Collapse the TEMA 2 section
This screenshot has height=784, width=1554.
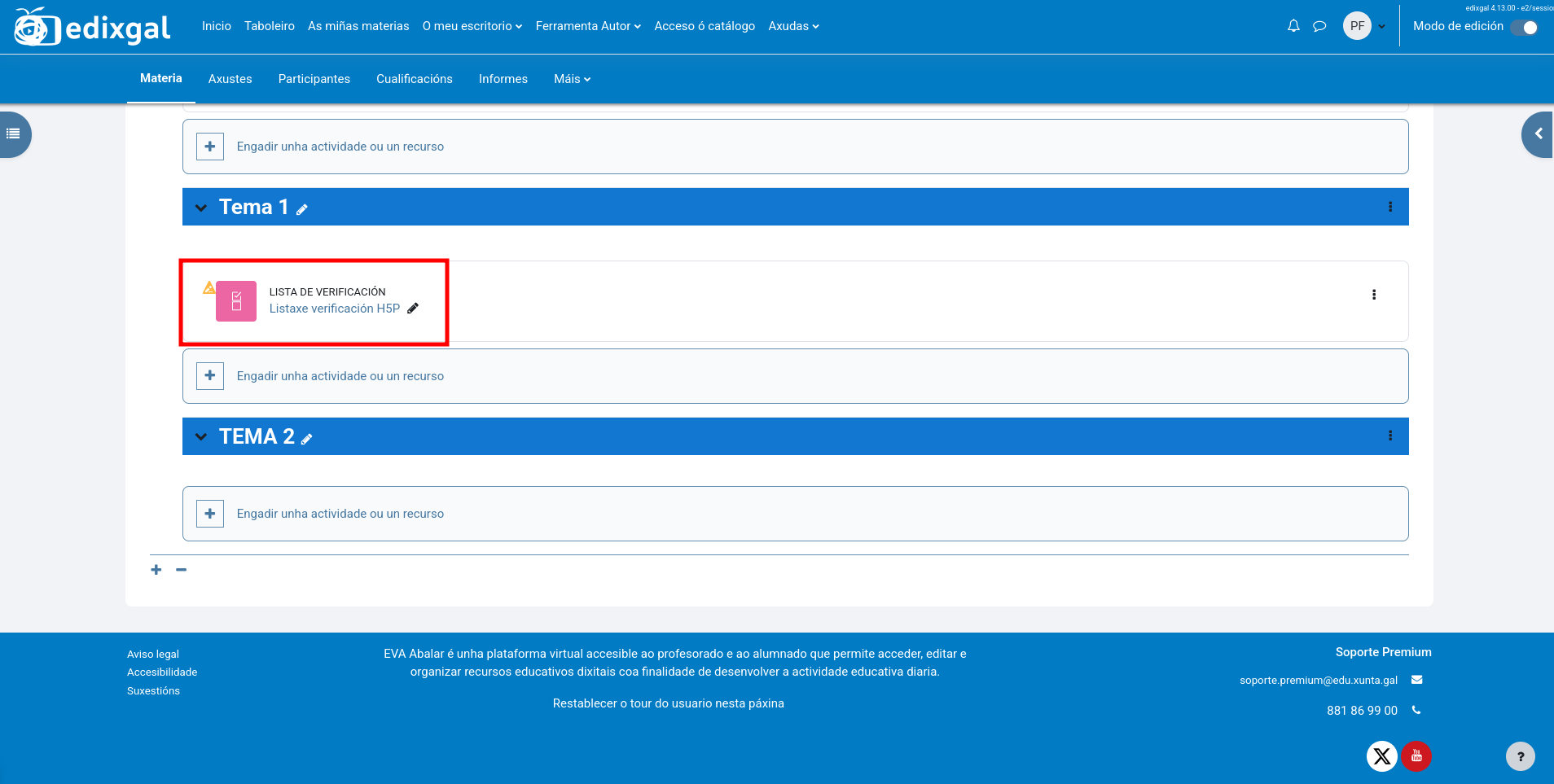click(x=201, y=437)
